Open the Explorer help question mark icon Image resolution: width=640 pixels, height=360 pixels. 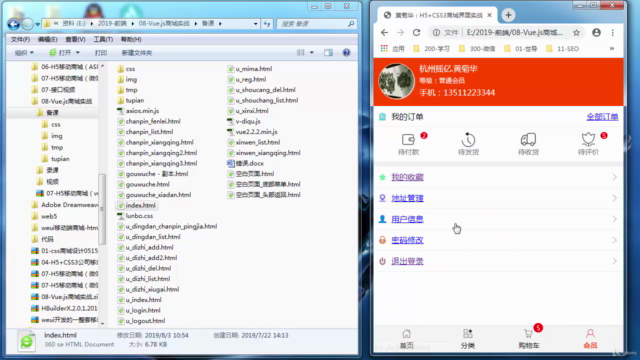[346, 53]
